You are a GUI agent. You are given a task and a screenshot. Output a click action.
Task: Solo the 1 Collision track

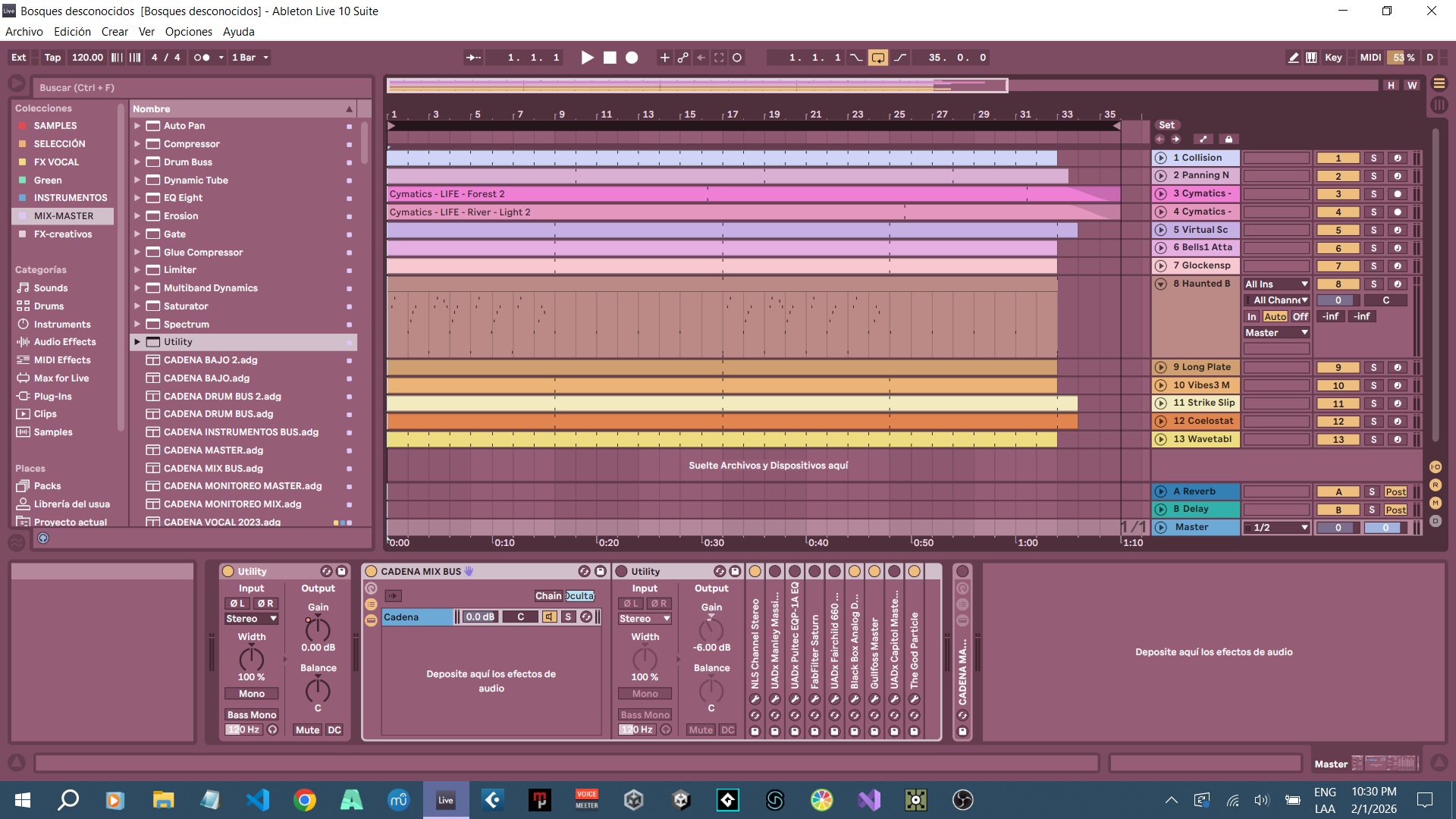(x=1373, y=158)
